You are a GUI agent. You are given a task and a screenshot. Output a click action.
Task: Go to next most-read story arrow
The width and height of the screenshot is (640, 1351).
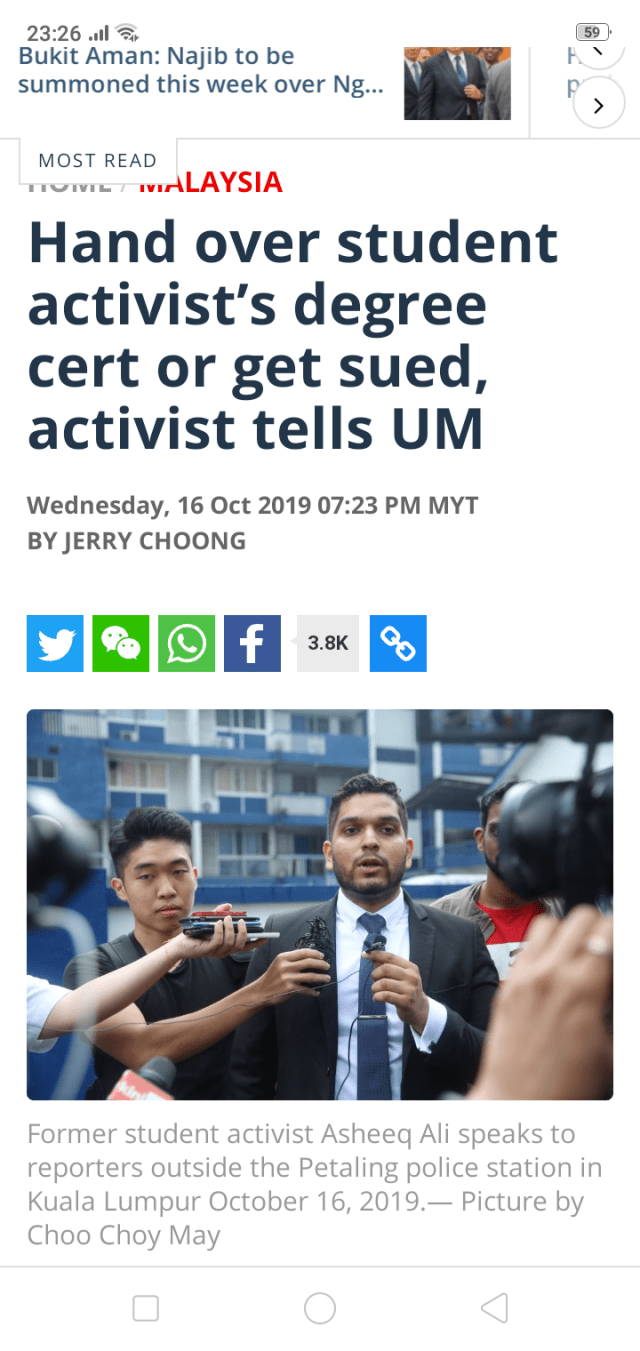[x=598, y=106]
